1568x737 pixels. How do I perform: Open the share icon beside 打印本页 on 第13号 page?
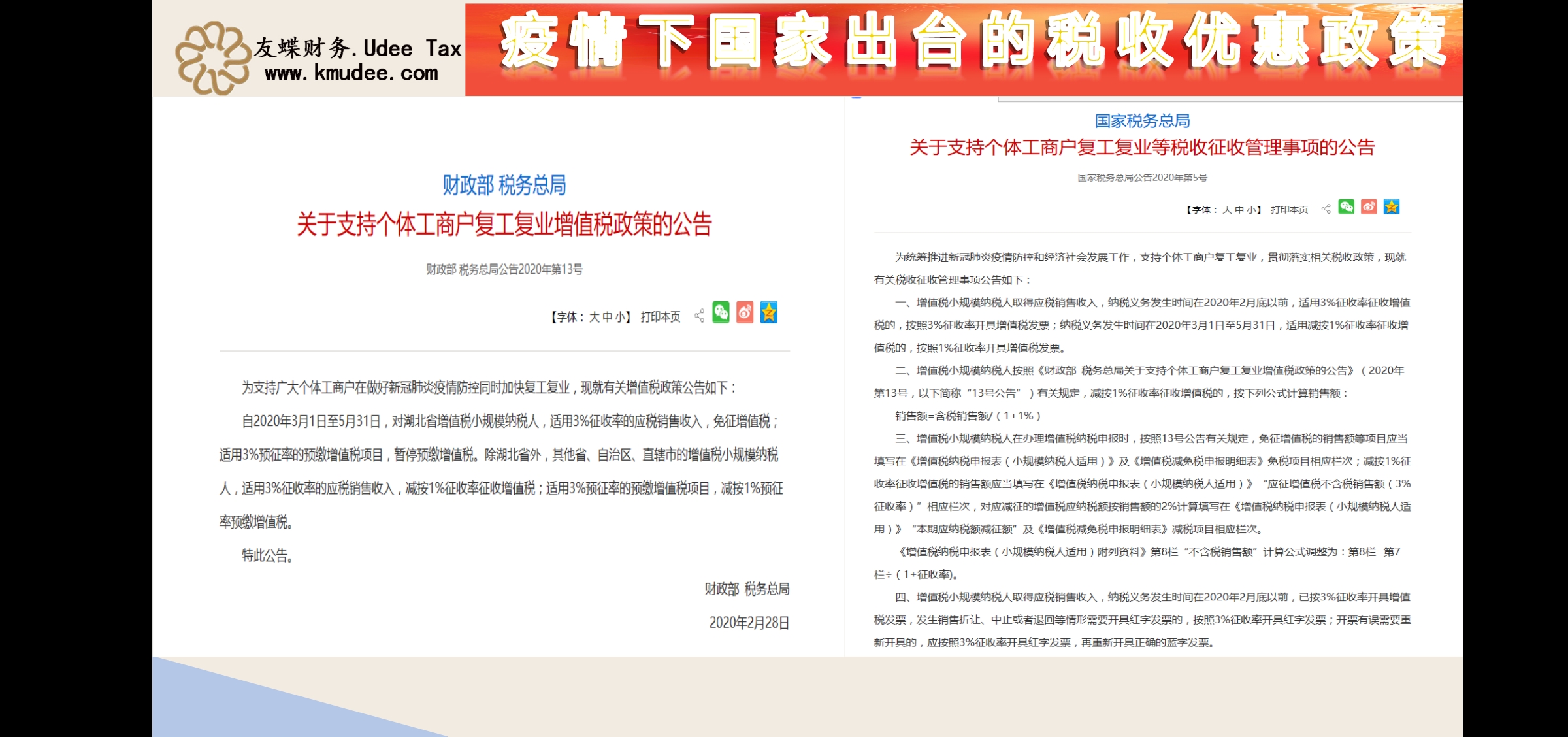(x=699, y=316)
